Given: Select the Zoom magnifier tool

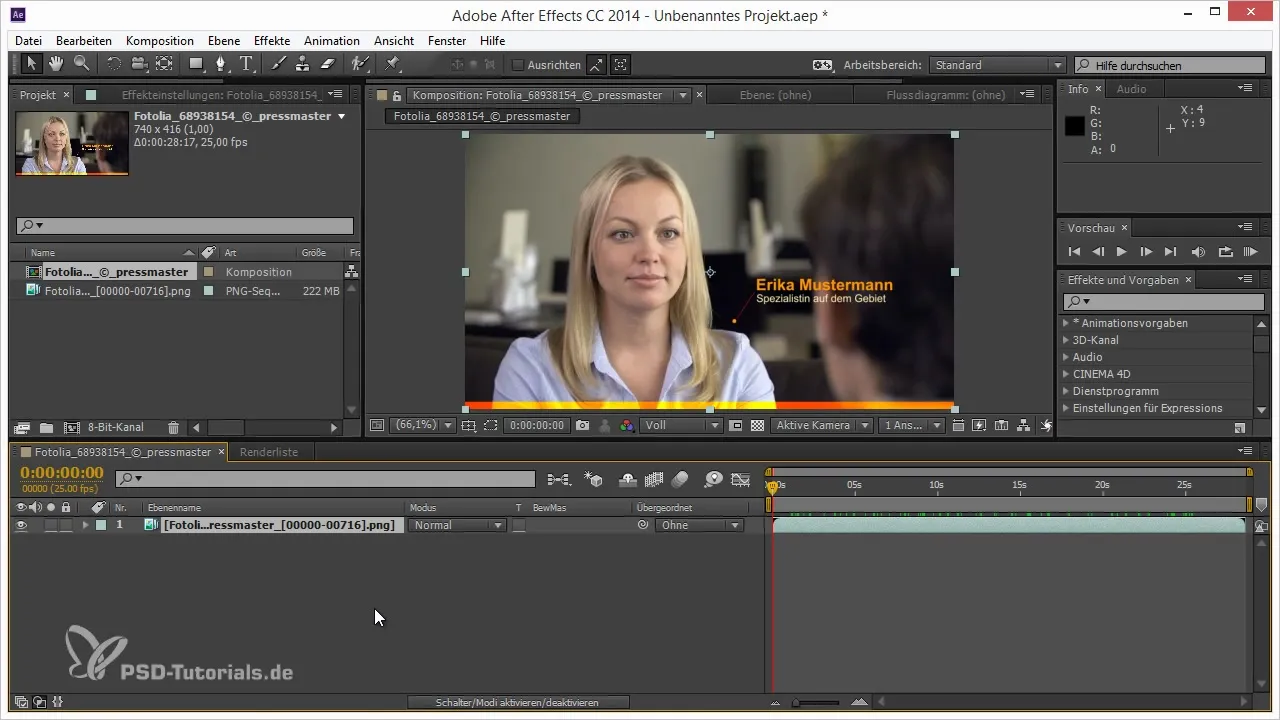Looking at the screenshot, I should (81, 64).
